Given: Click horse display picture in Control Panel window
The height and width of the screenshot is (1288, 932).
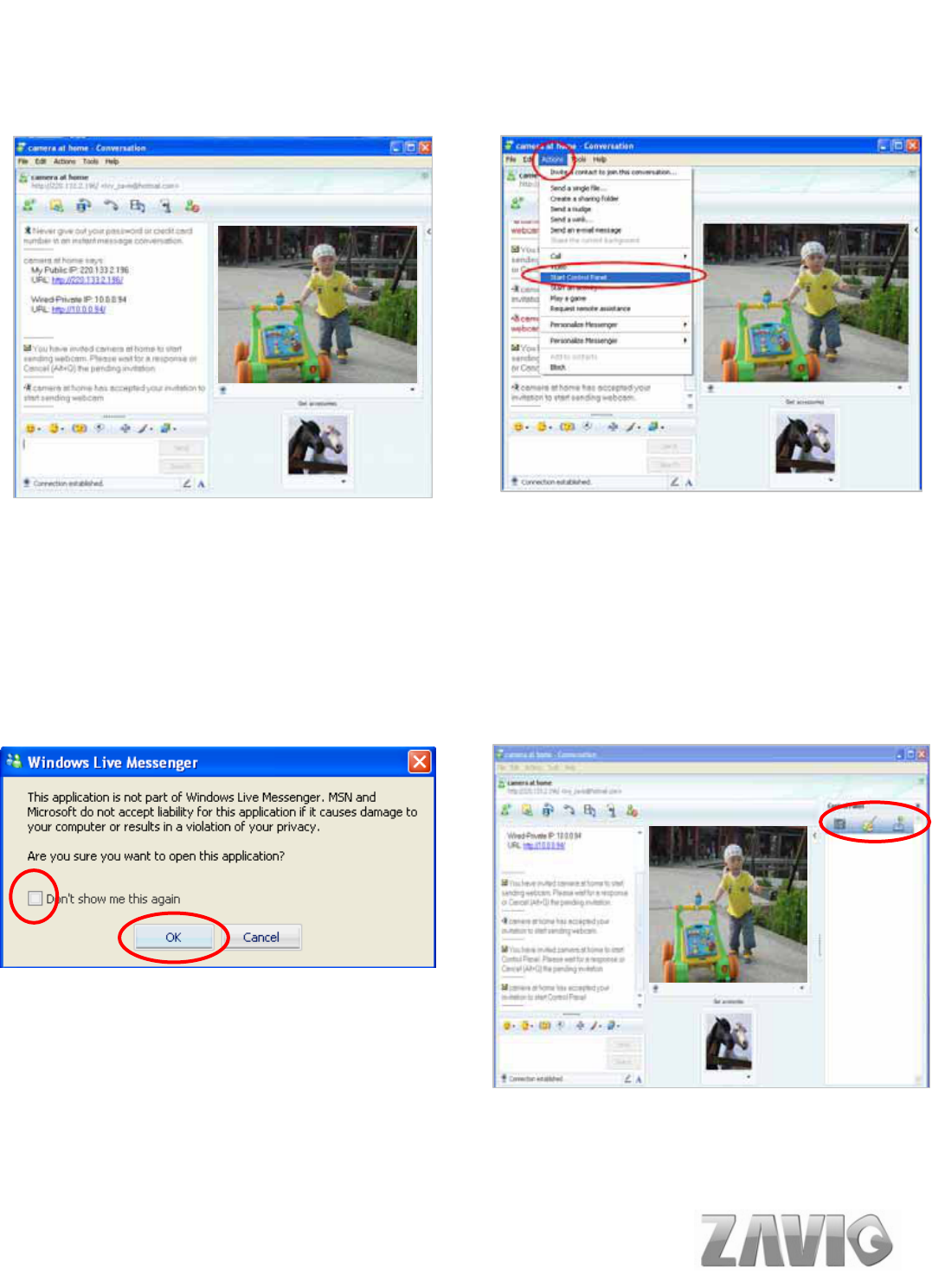Looking at the screenshot, I should (x=729, y=1041).
